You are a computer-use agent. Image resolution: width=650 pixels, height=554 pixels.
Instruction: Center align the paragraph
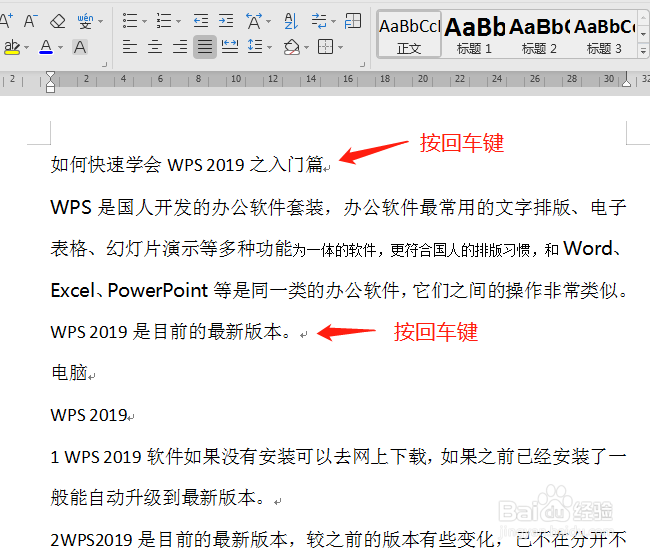[155, 47]
